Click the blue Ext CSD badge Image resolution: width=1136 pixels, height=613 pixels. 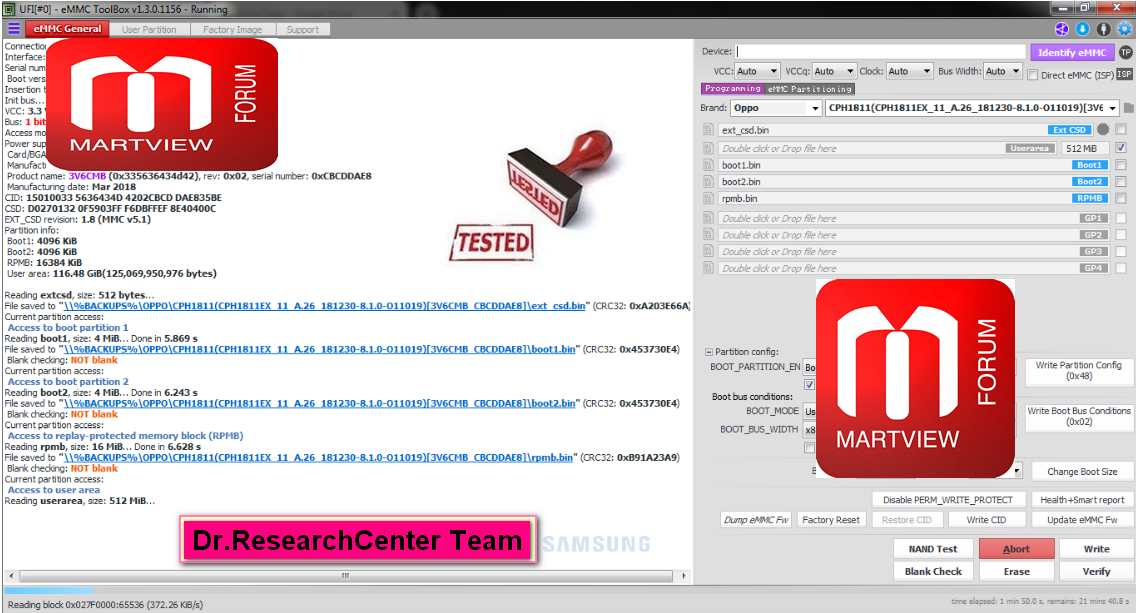pos(1069,130)
